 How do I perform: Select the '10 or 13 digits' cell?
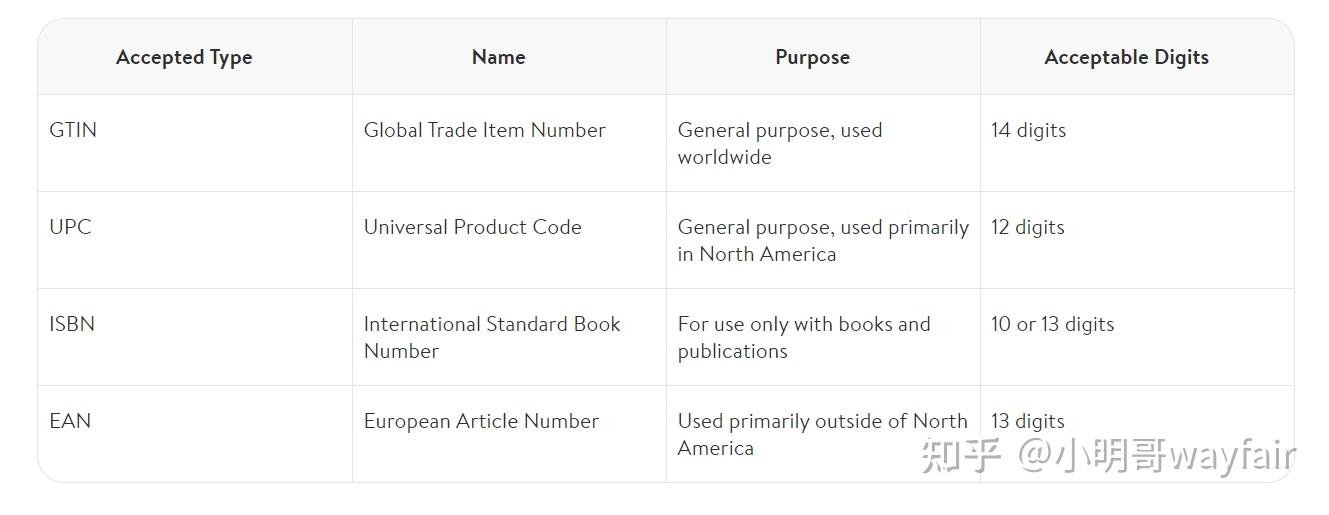pyautogui.click(x=1052, y=324)
